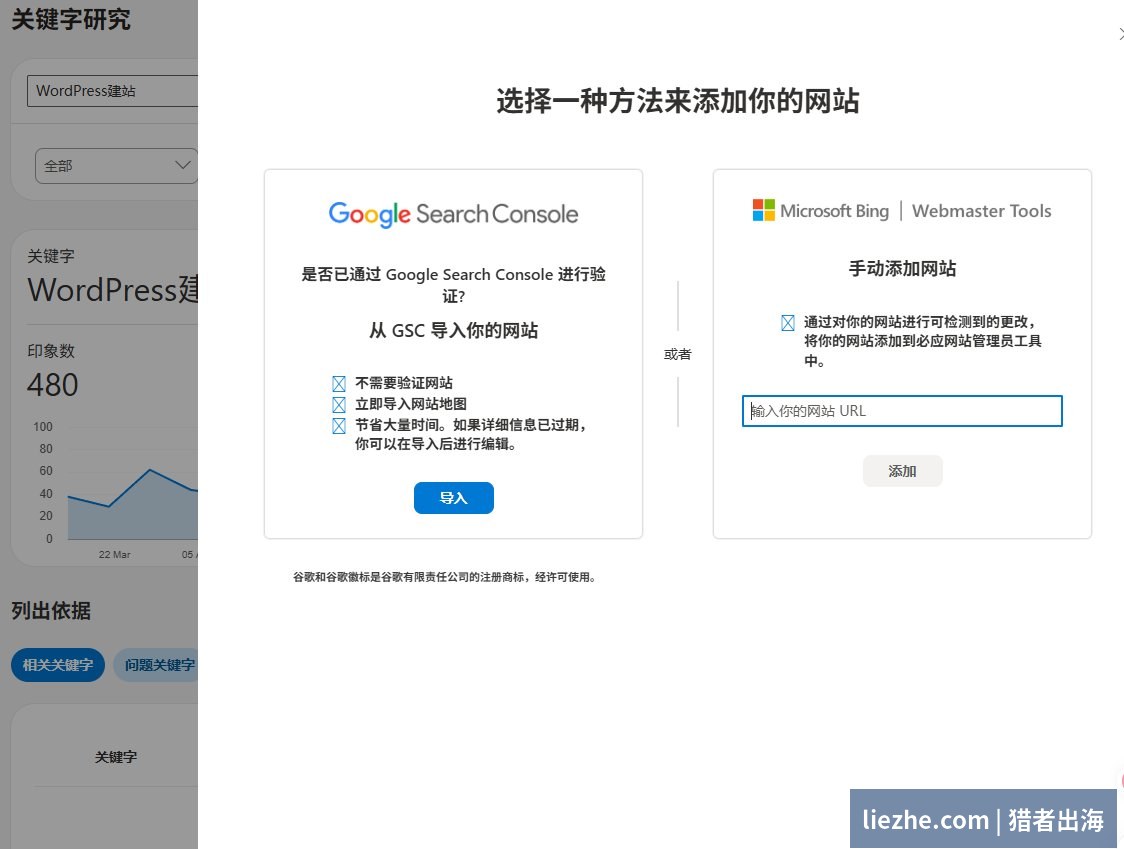1124x849 pixels.
Task: Click the 选择一种方法来添加你的网站 title
Action: (677, 101)
